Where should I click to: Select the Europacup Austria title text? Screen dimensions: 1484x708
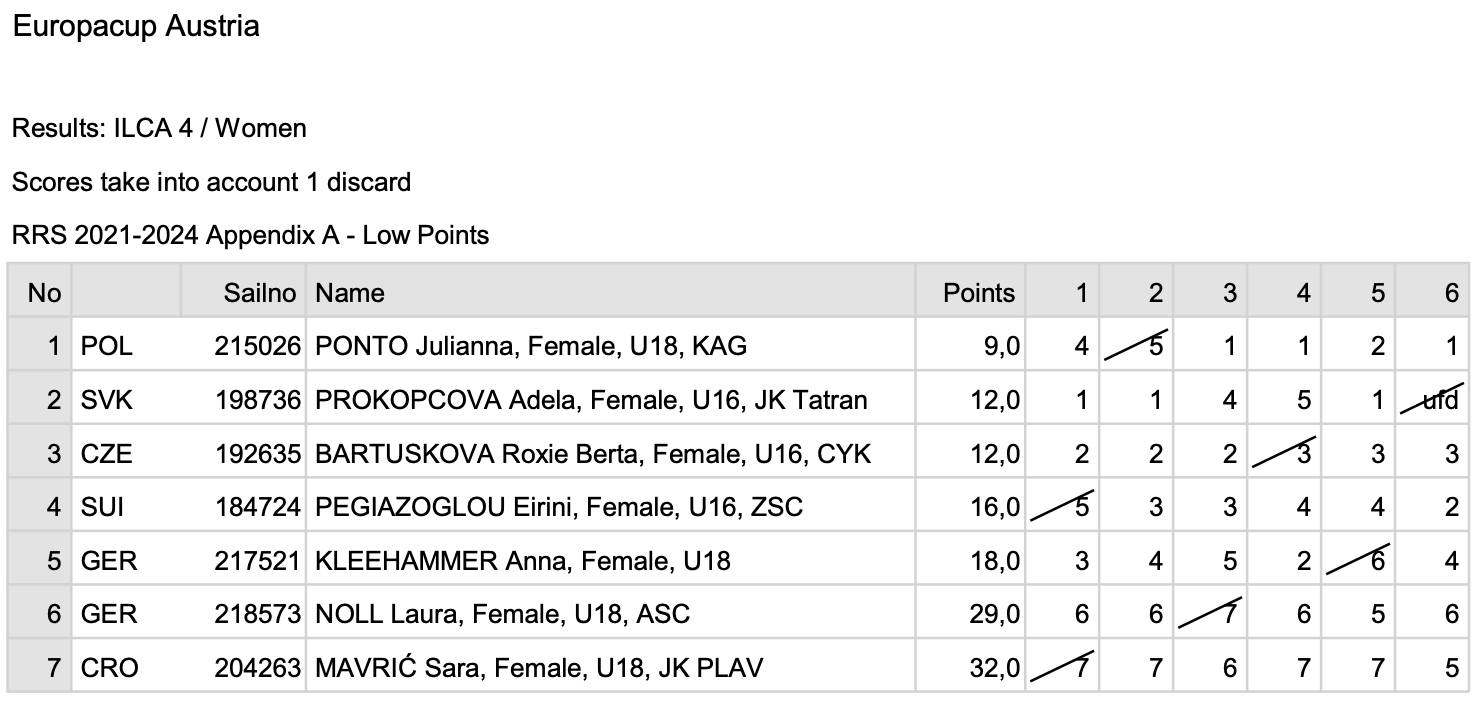tap(136, 26)
